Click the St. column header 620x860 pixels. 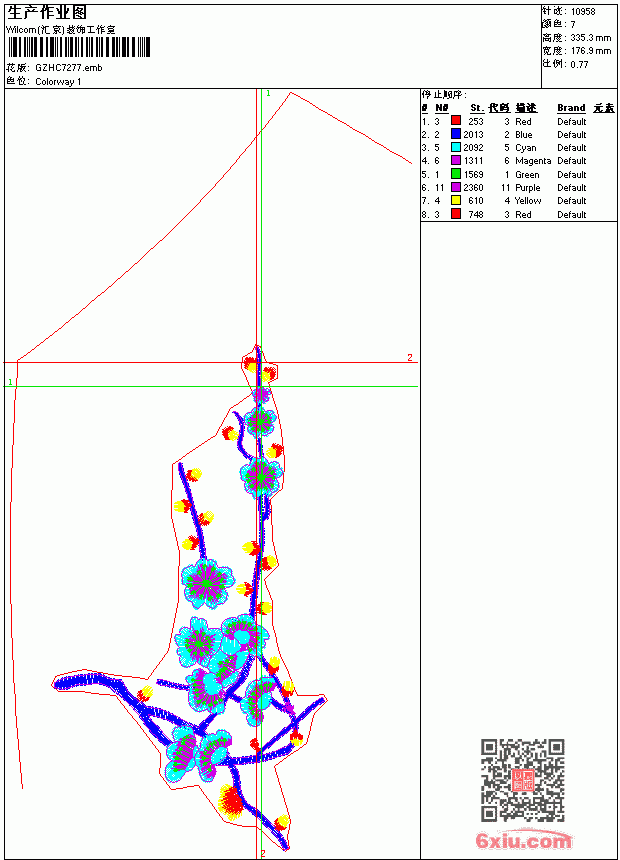477,108
